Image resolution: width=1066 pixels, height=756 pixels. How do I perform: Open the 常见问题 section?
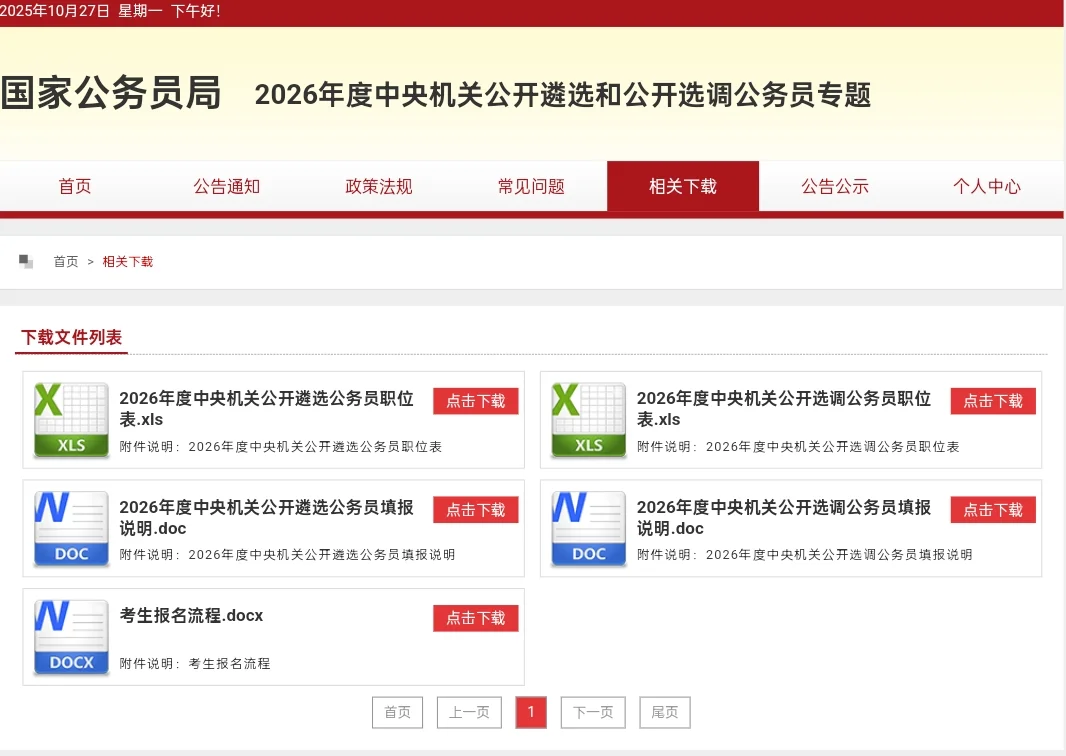pyautogui.click(x=531, y=186)
